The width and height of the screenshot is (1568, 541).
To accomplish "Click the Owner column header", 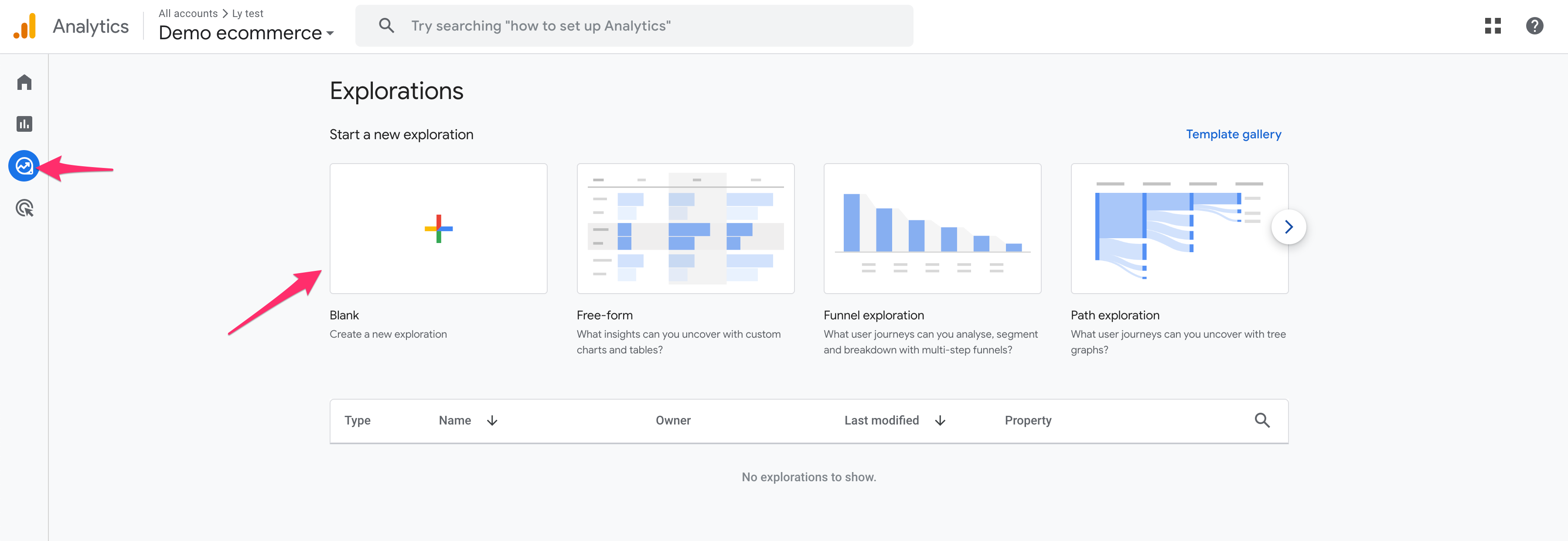I will point(673,421).
